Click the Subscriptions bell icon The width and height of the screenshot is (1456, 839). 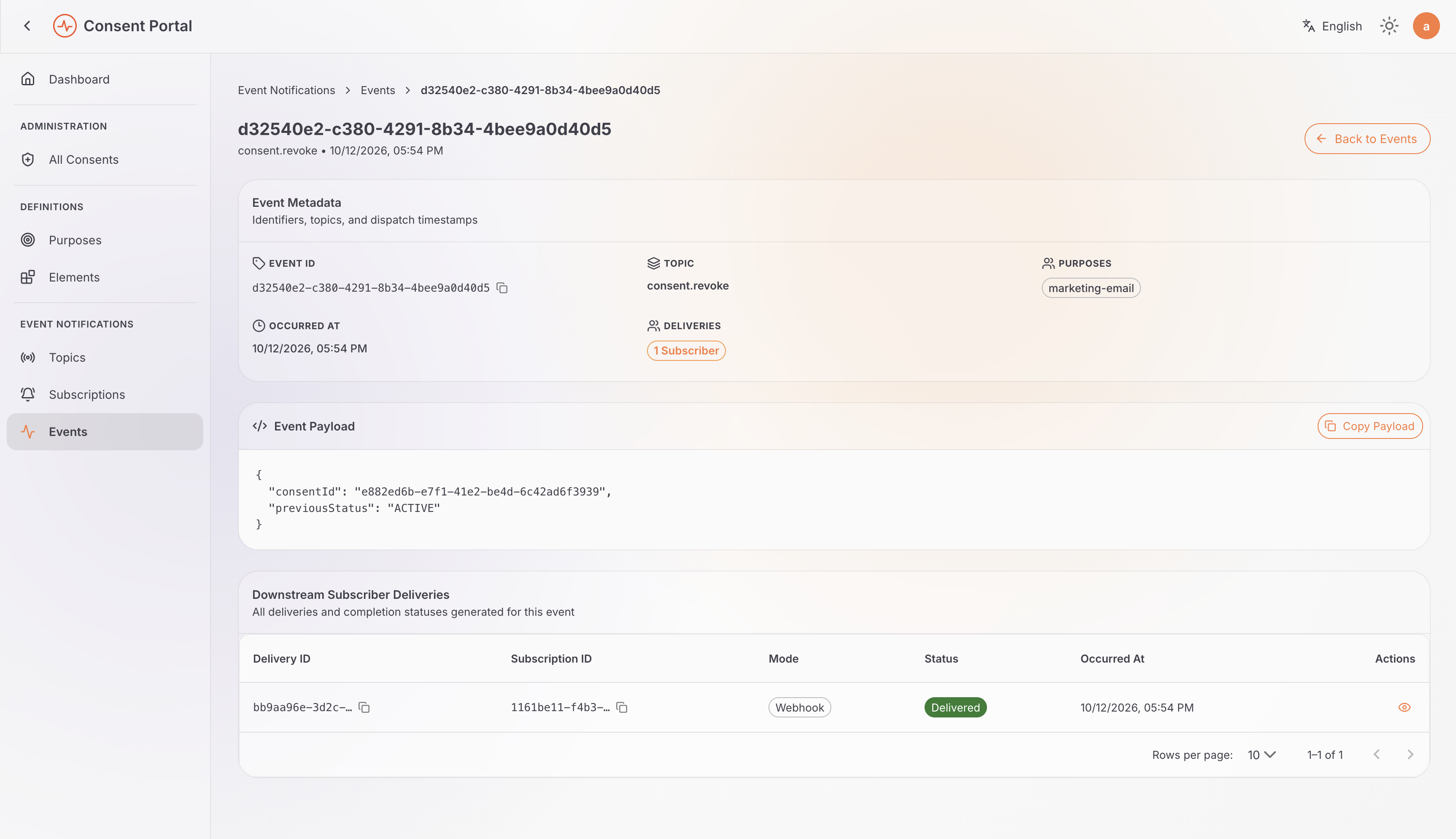(x=28, y=394)
